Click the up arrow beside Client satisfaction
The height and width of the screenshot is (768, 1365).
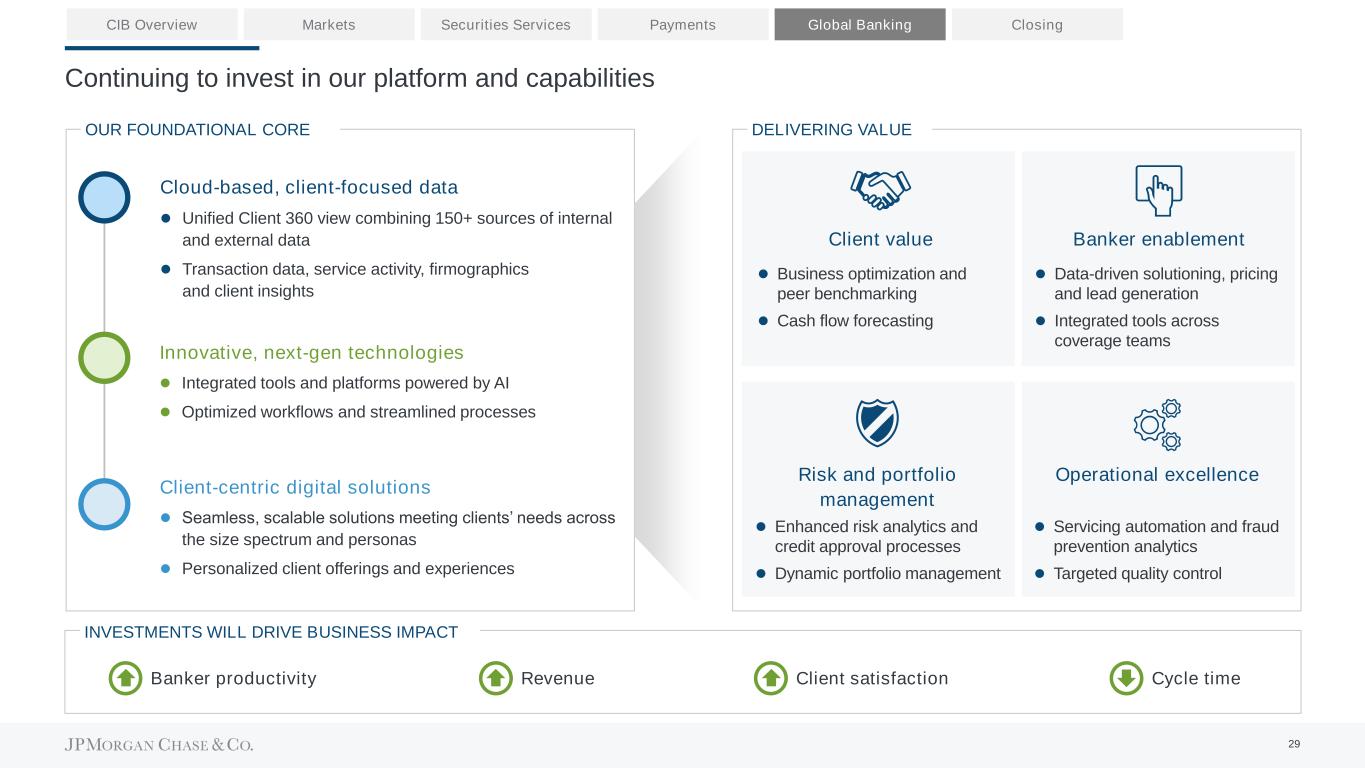(x=771, y=679)
